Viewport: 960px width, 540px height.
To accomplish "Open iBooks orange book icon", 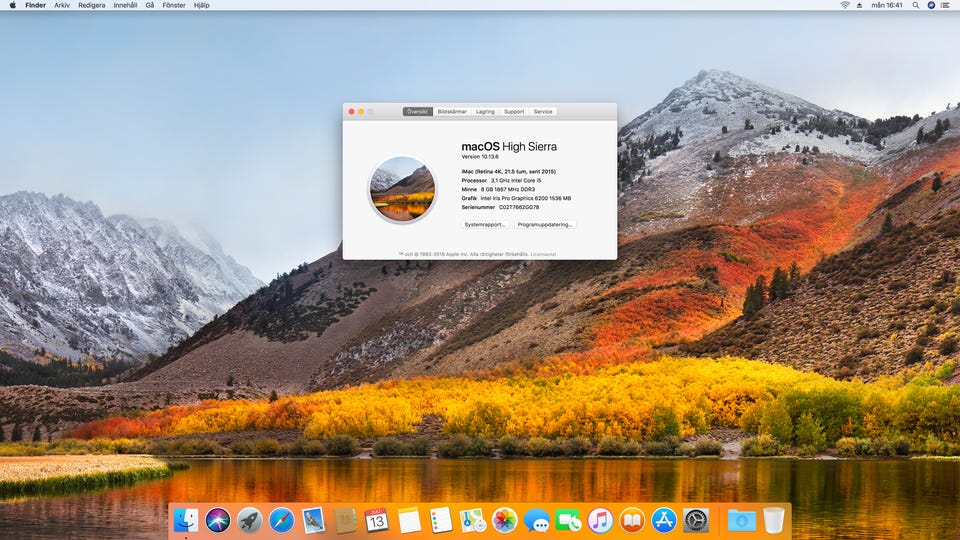I will [632, 520].
